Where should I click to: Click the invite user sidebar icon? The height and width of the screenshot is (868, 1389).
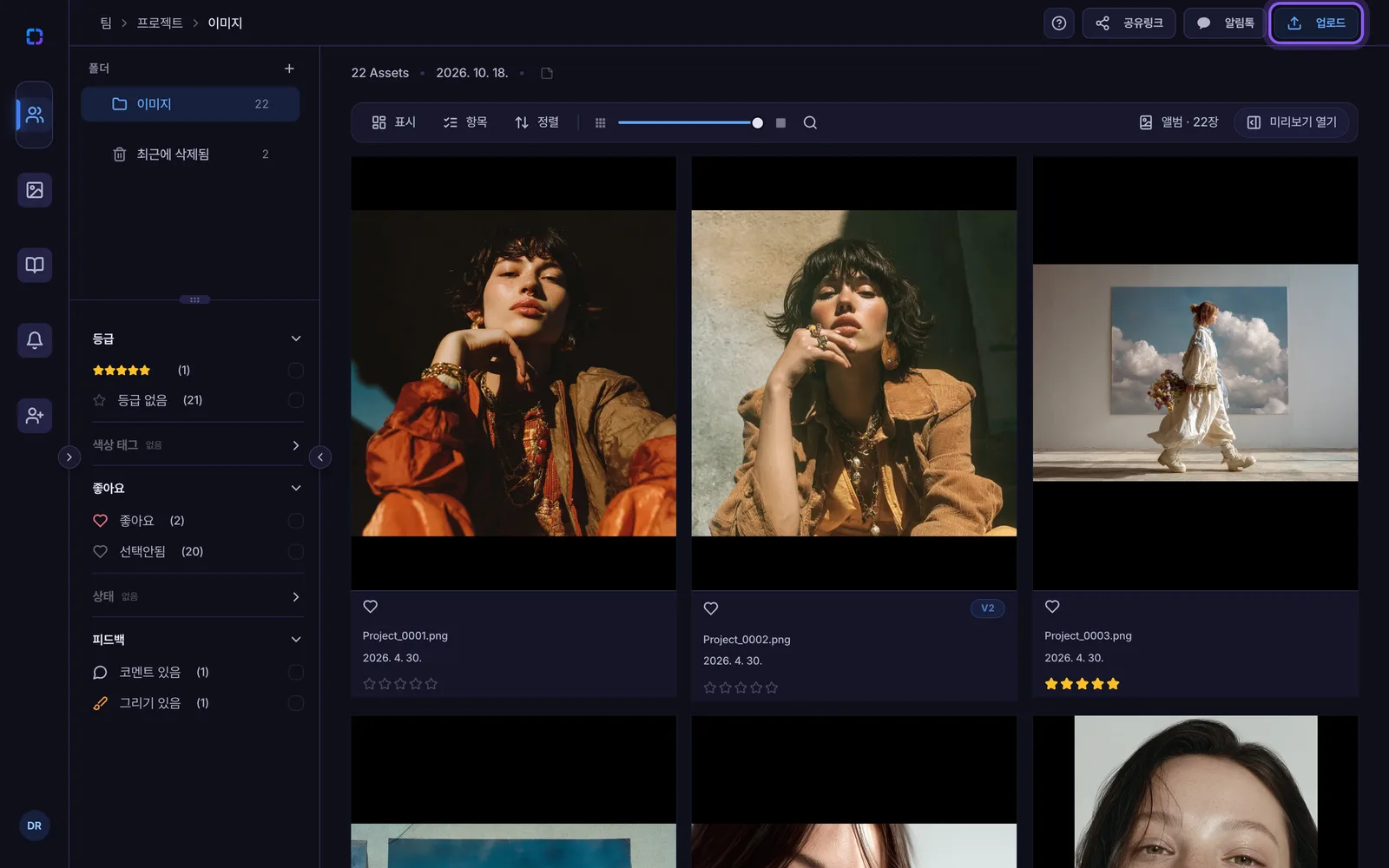tap(35, 416)
